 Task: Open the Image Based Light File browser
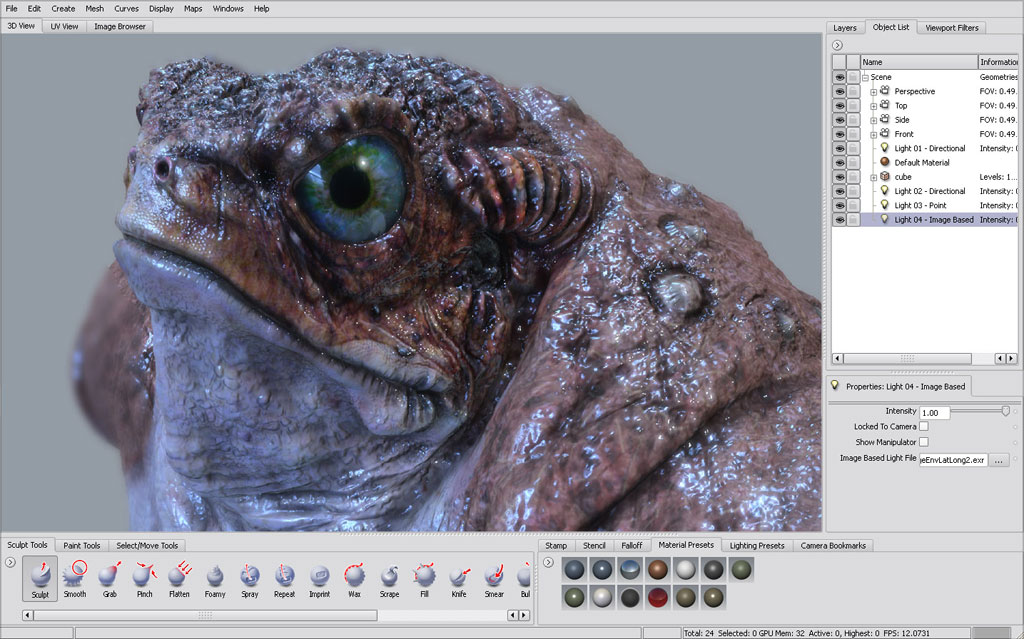997,459
